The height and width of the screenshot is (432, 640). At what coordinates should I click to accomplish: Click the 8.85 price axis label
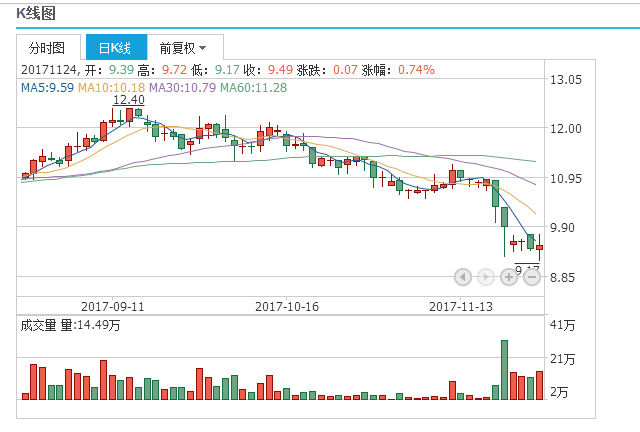point(562,278)
